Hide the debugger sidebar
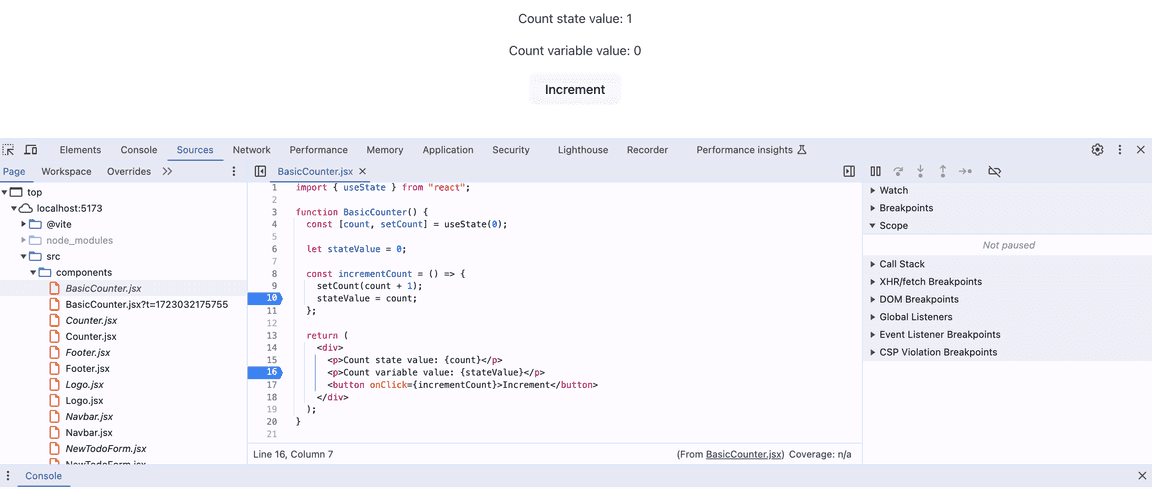The height and width of the screenshot is (489, 1152). pyautogui.click(x=849, y=171)
